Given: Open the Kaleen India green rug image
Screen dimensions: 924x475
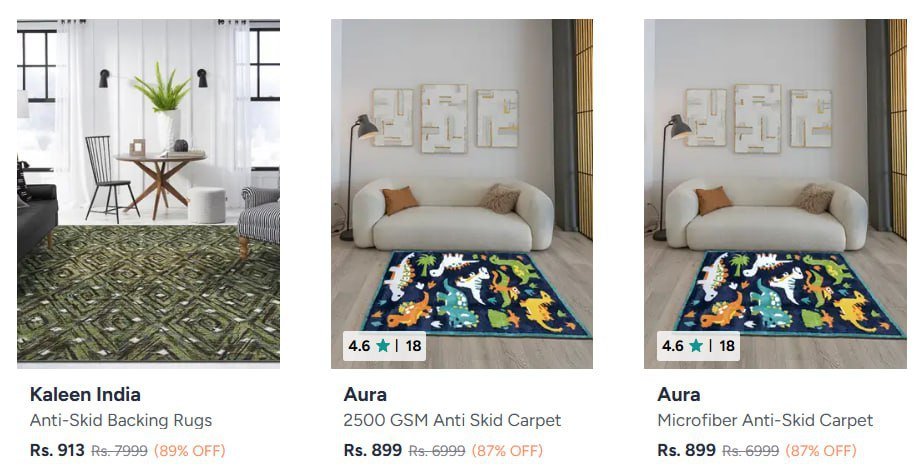Looking at the screenshot, I should pos(148,194).
